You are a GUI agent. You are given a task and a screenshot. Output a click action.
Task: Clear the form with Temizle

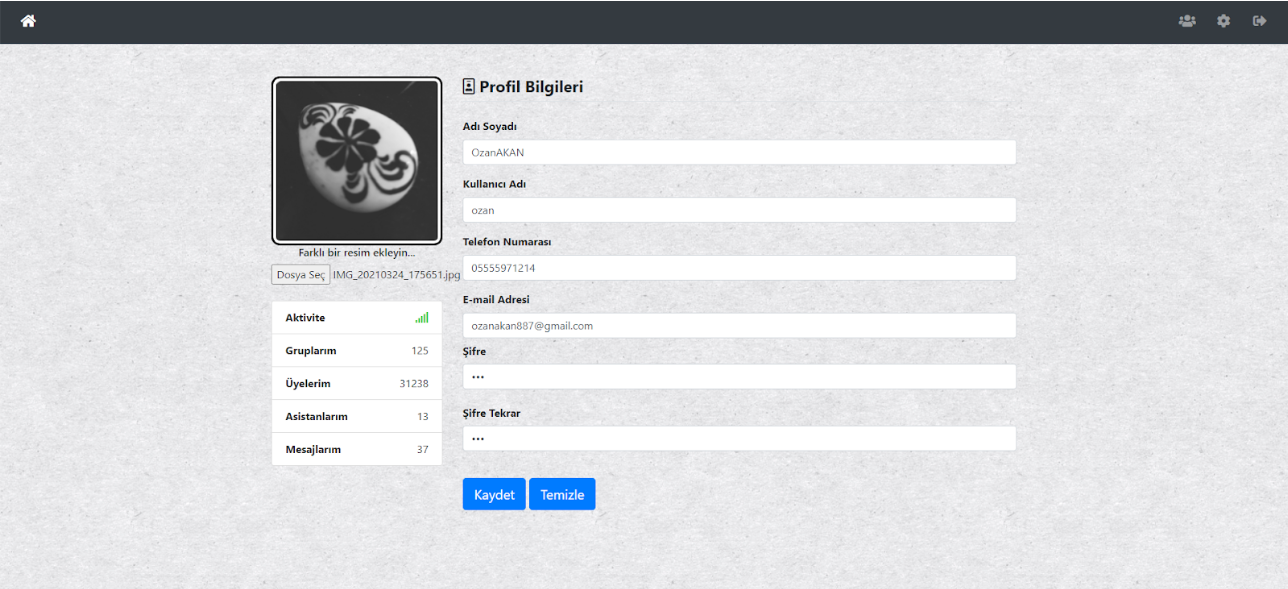click(562, 494)
